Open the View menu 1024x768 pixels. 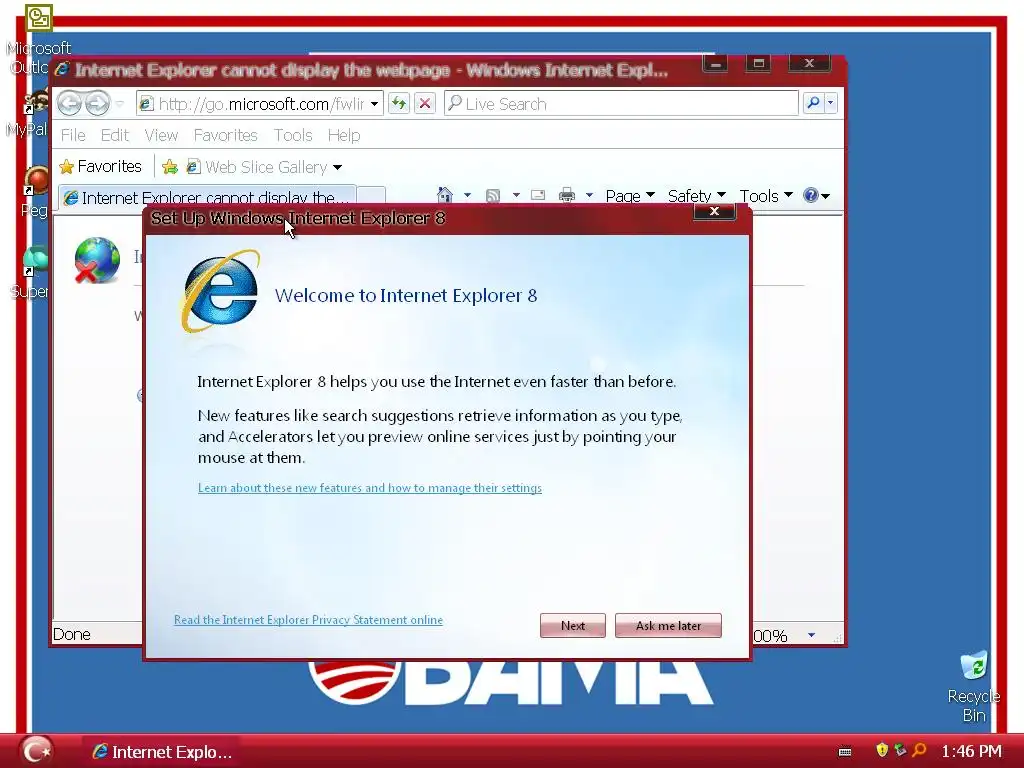click(161, 135)
